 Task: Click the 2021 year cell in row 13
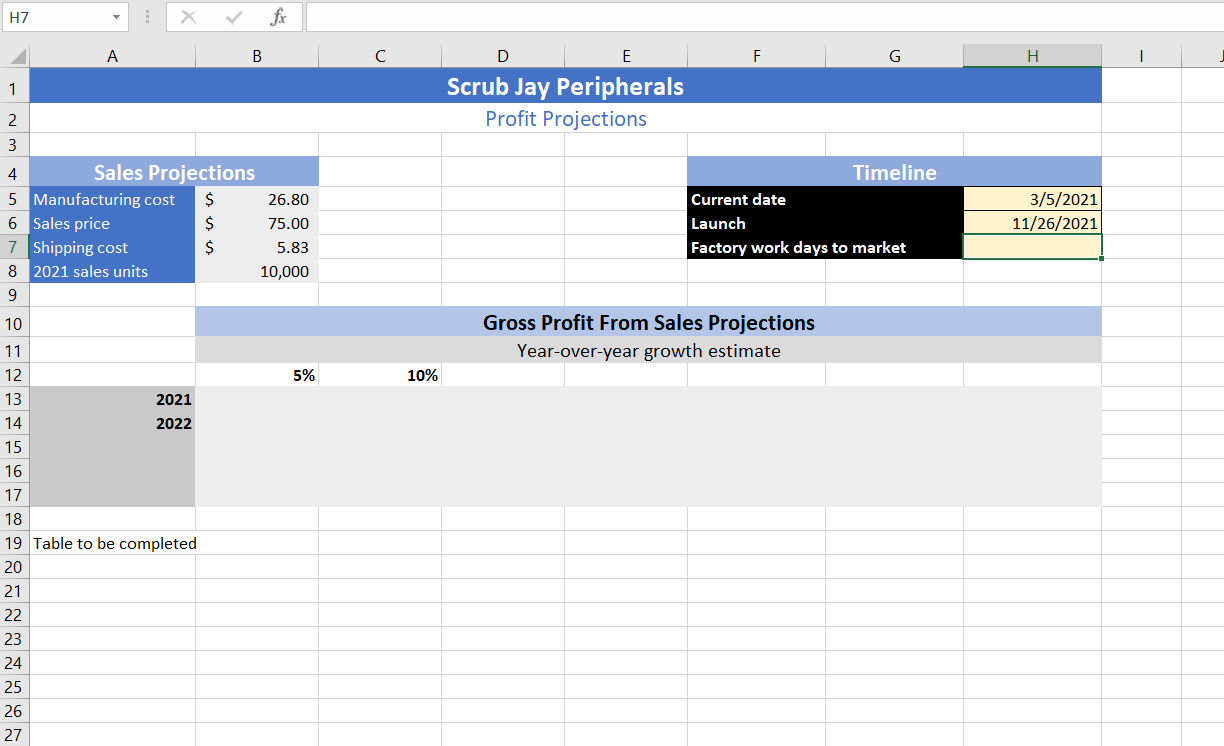pyautogui.click(x=113, y=399)
